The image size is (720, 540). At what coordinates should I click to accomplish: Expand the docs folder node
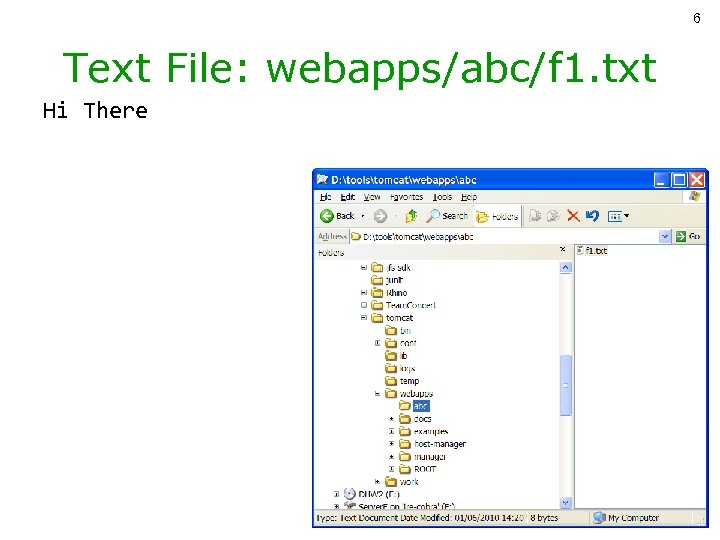click(391, 419)
